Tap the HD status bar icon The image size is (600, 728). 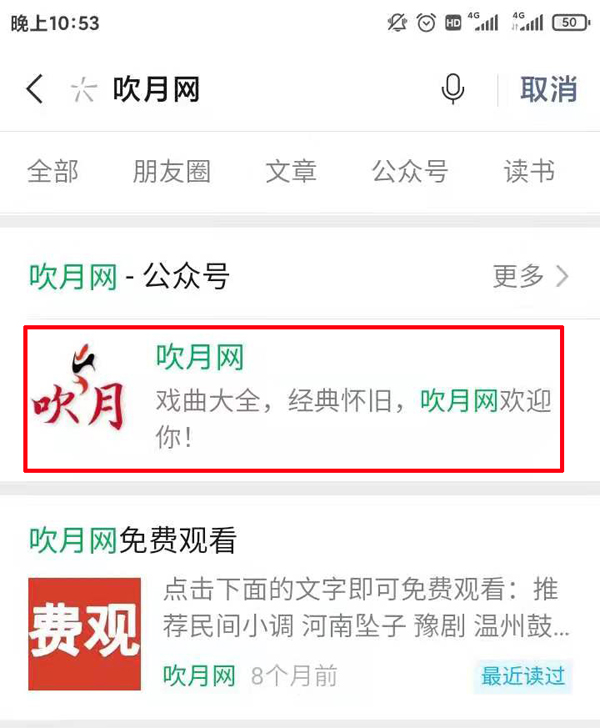tap(453, 23)
